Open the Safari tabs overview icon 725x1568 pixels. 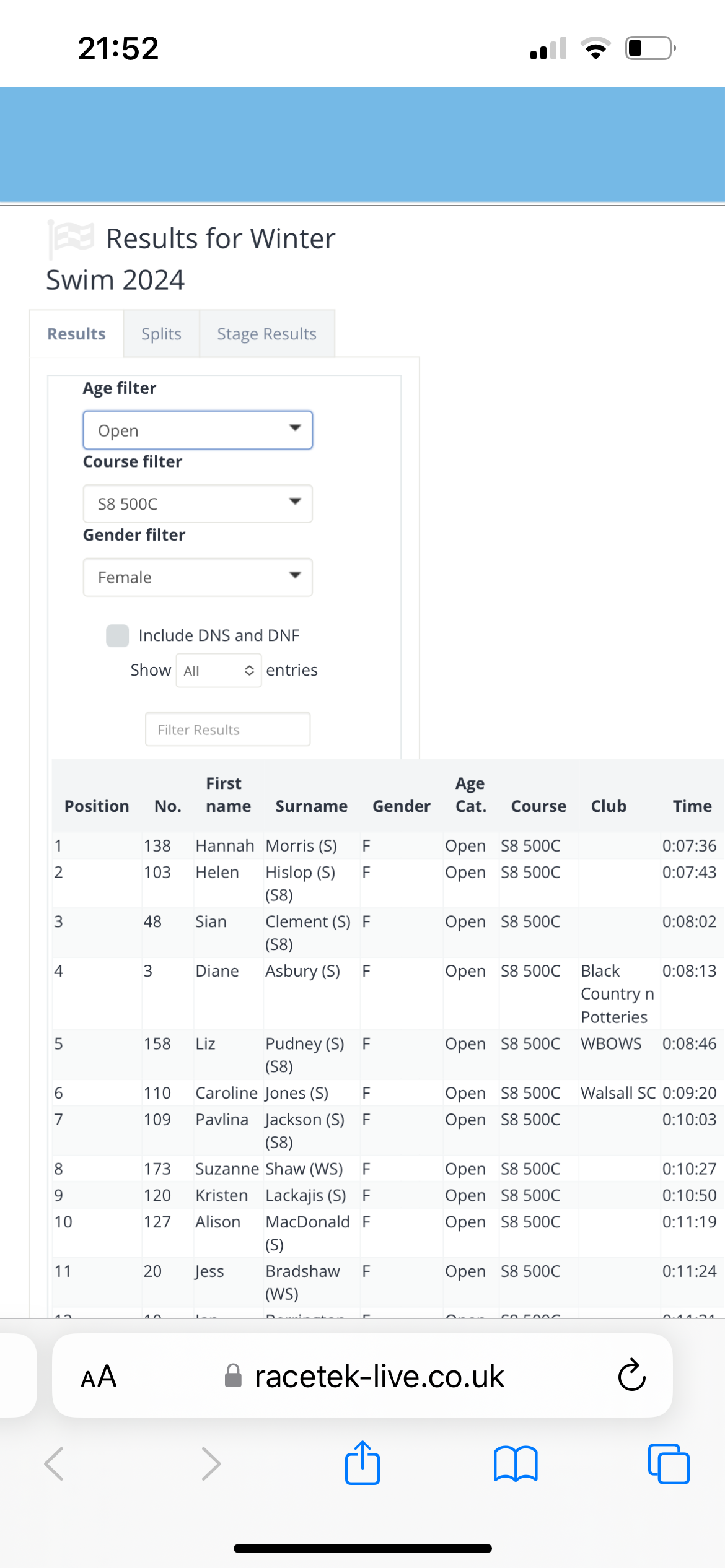668,1464
